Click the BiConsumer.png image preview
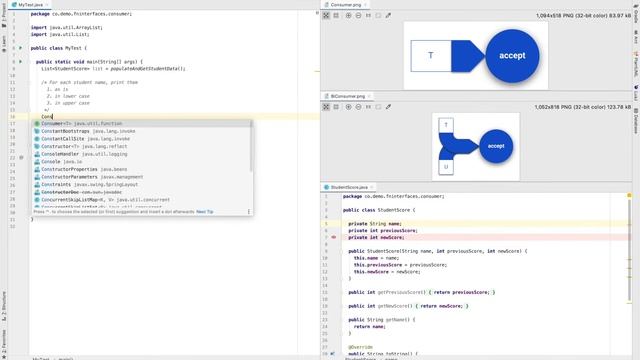This screenshot has height=360, width=640. pos(476,147)
